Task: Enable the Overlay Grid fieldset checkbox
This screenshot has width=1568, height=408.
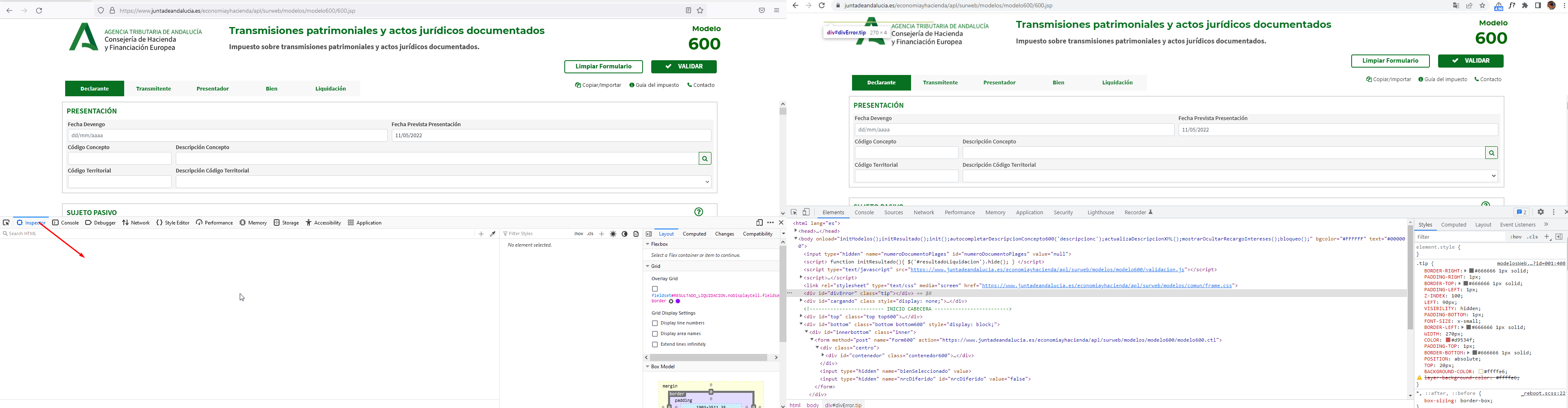Action: pyautogui.click(x=655, y=289)
